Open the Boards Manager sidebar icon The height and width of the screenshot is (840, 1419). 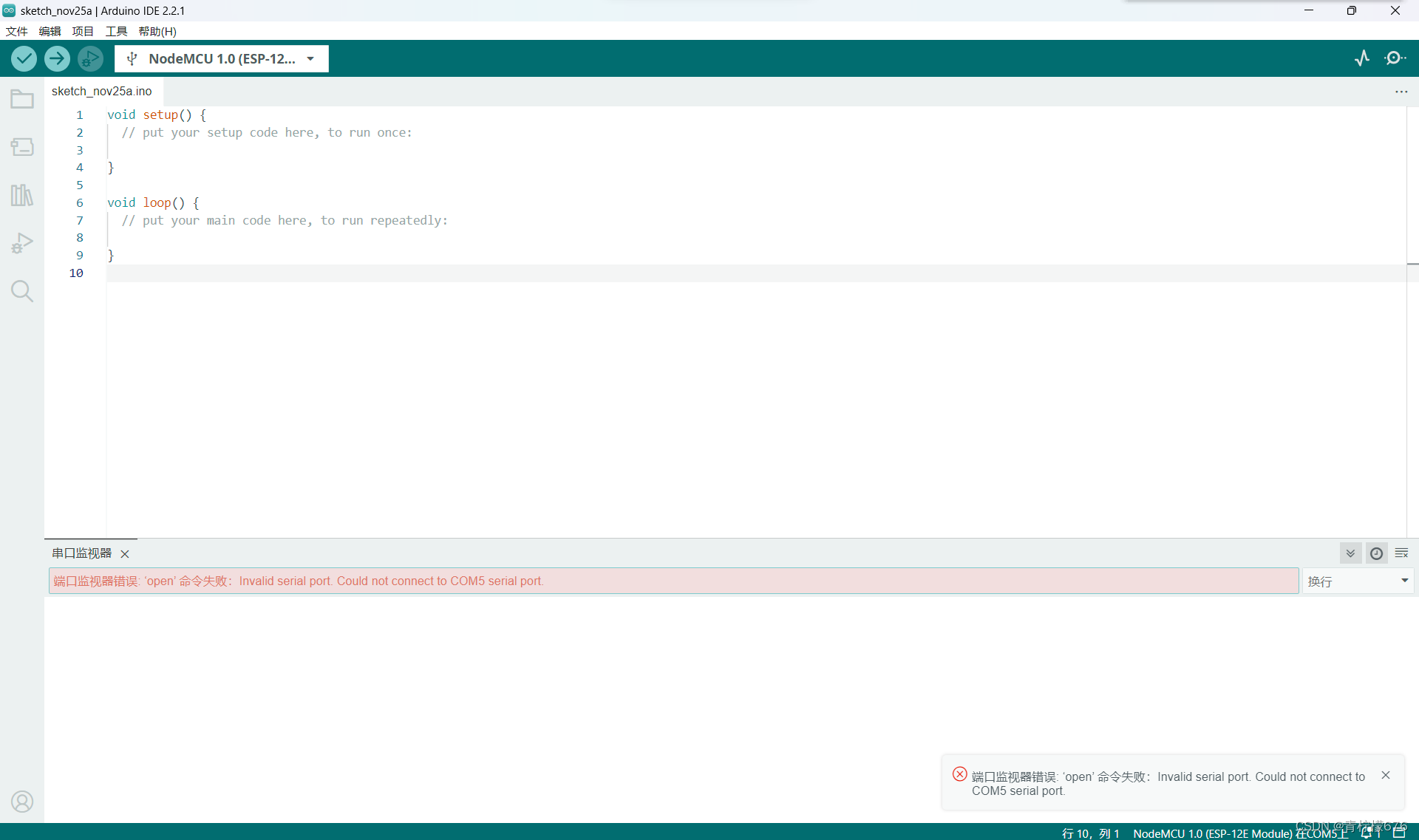pyautogui.click(x=22, y=147)
